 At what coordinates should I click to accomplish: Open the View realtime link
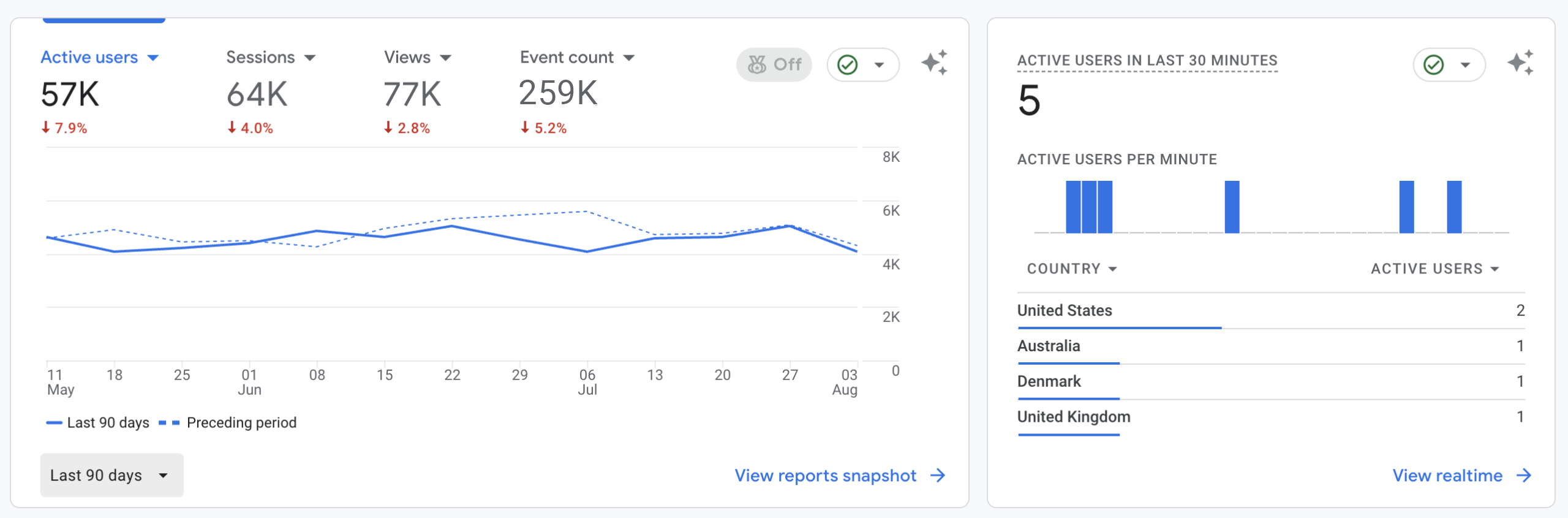click(x=1447, y=476)
